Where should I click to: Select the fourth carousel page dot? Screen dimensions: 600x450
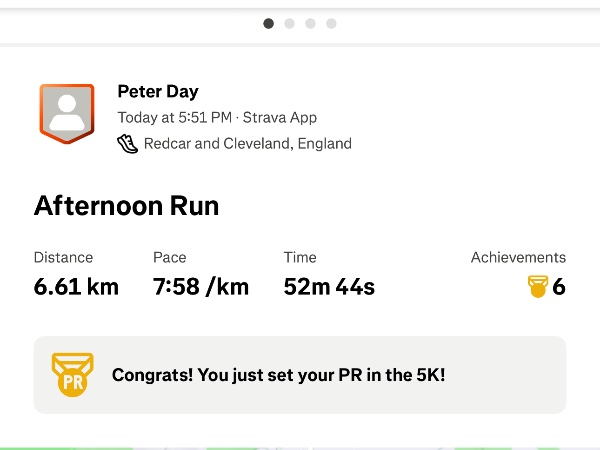(x=331, y=23)
